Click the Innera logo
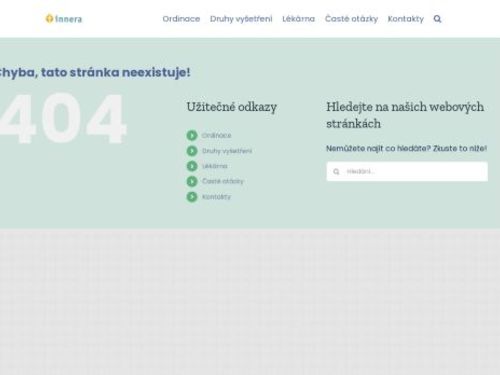The image size is (500, 375). [64, 19]
